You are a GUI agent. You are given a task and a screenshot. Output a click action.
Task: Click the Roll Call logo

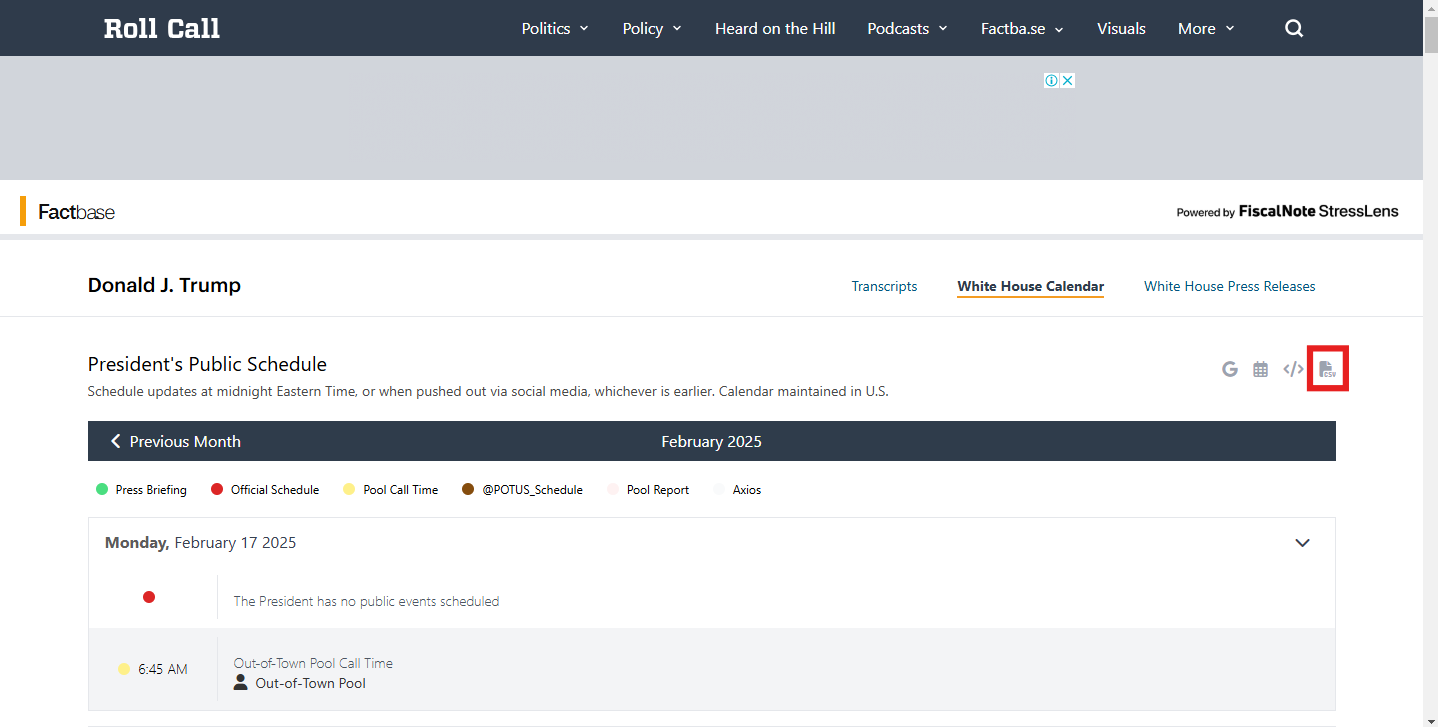click(162, 28)
